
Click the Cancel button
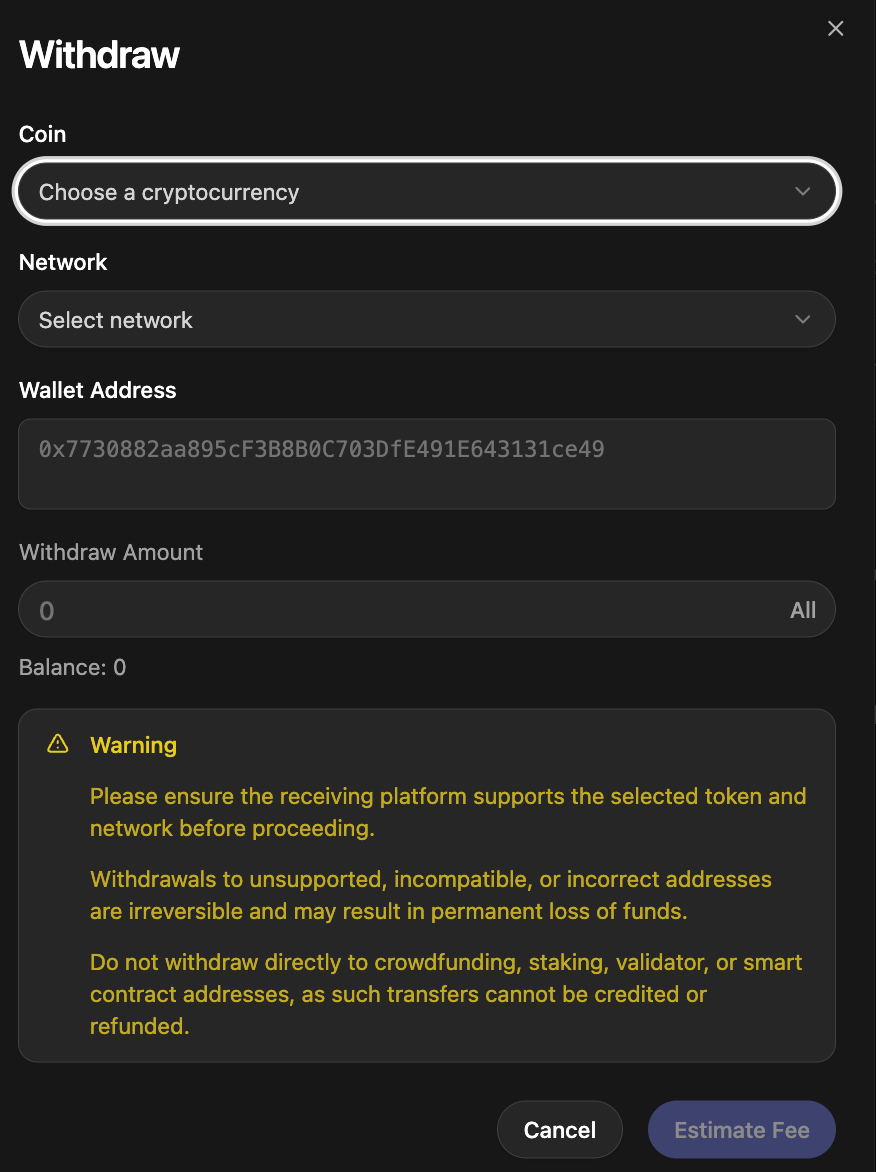[560, 1130]
